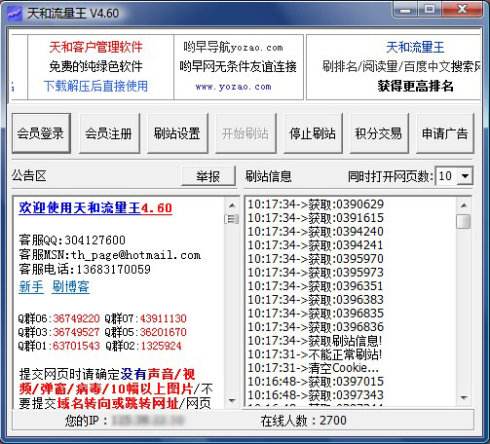490x444 pixels.
Task: Select log entry 获取:0396383
Action: [316, 300]
